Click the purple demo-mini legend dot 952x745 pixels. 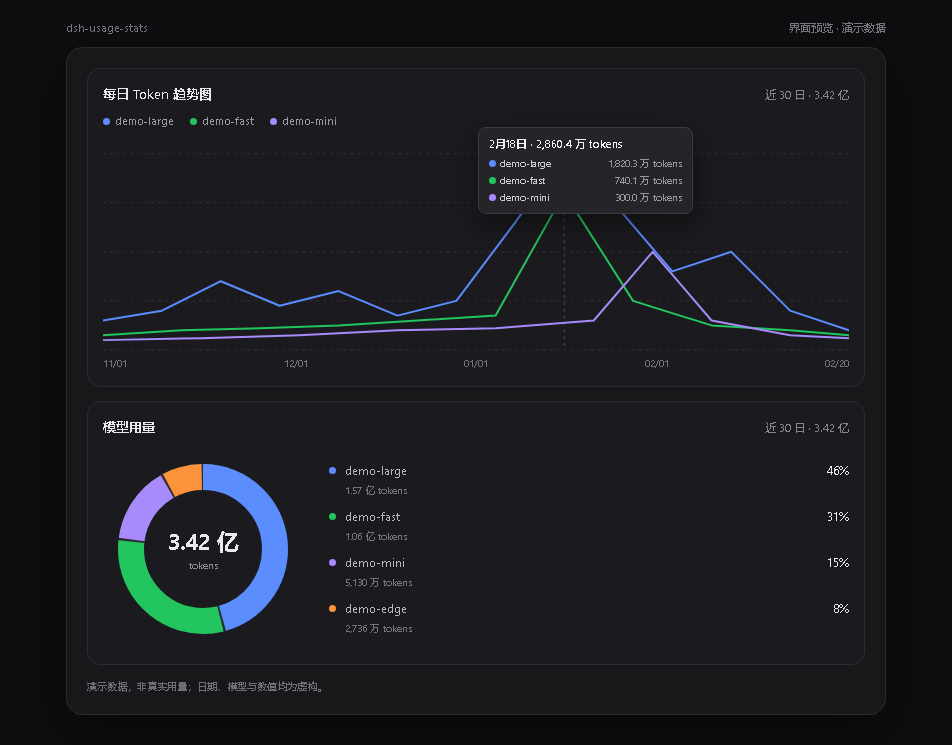click(x=273, y=121)
